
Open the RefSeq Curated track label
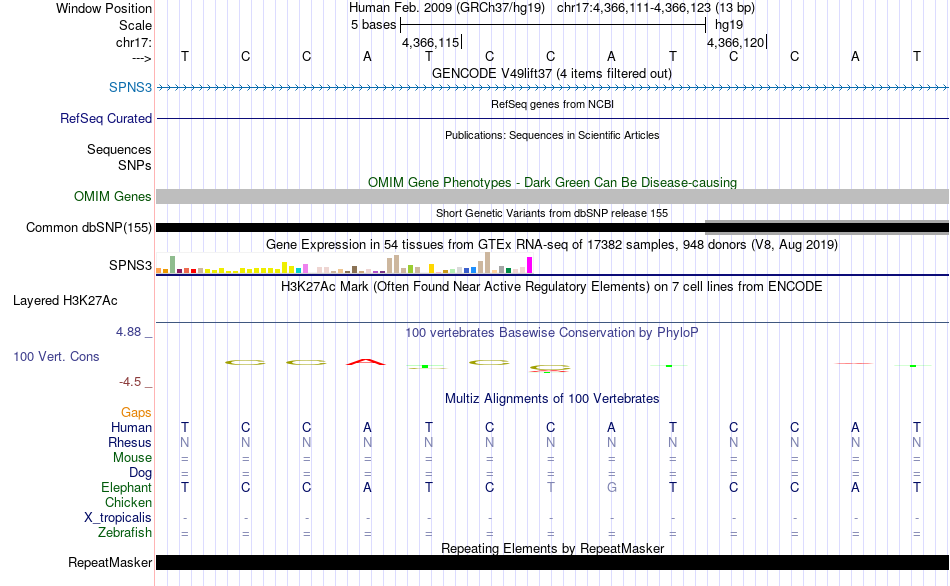pos(105,118)
